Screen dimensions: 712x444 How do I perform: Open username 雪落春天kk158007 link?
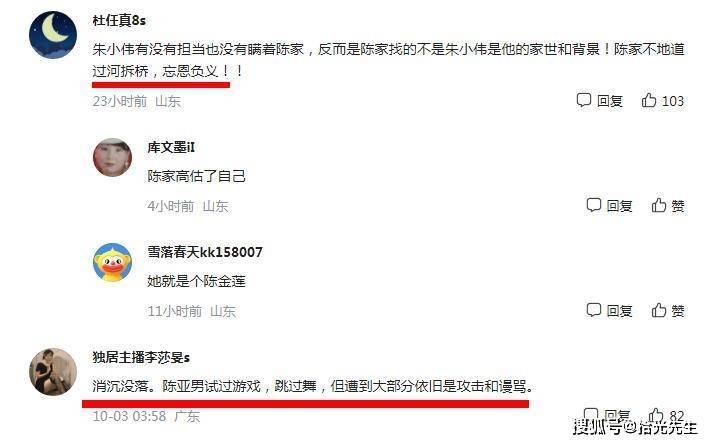click(x=205, y=252)
